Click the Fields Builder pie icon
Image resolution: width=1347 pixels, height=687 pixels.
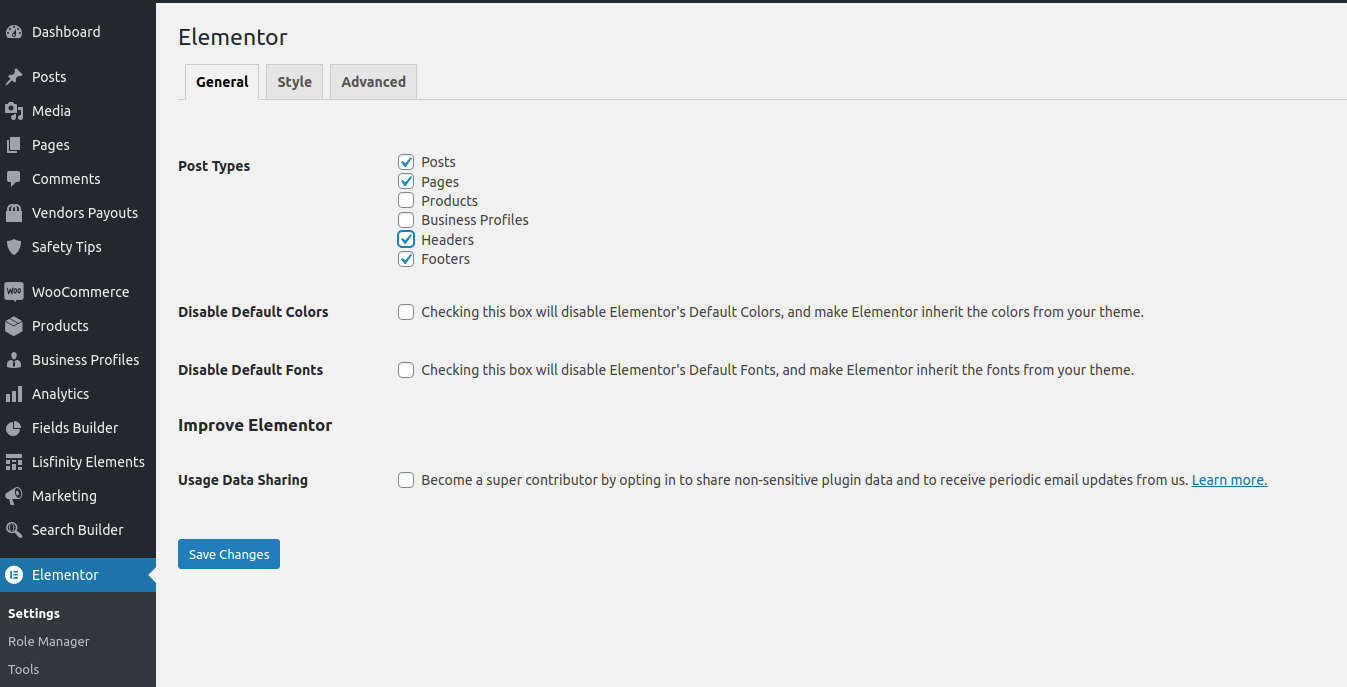click(x=14, y=428)
